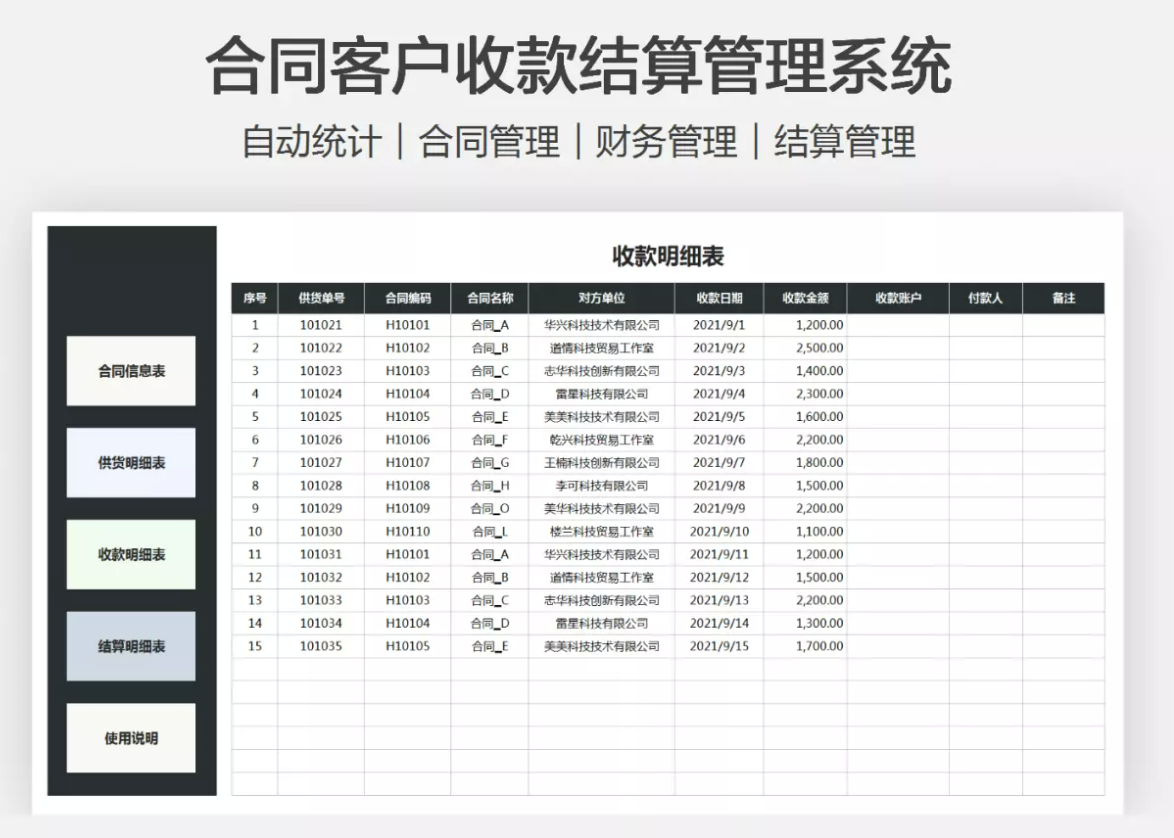This screenshot has width=1174, height=838.
Task: Select the 美华科技技术有限公司 cell
Action: (x=601, y=508)
